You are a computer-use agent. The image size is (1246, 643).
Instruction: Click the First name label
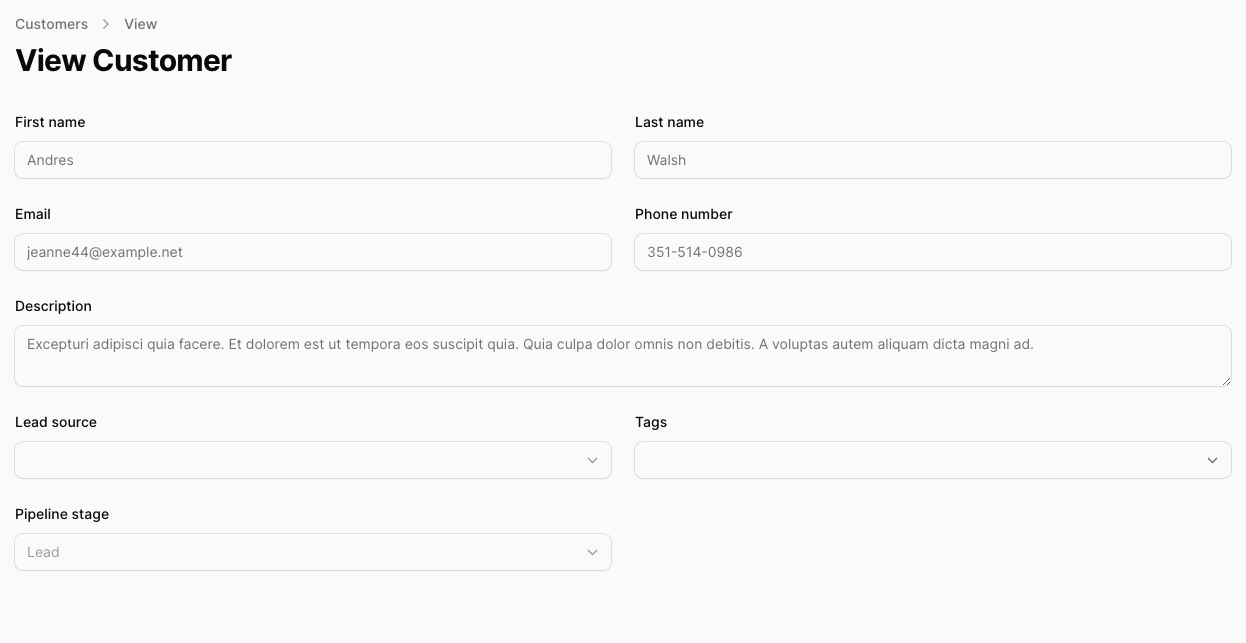(x=50, y=122)
